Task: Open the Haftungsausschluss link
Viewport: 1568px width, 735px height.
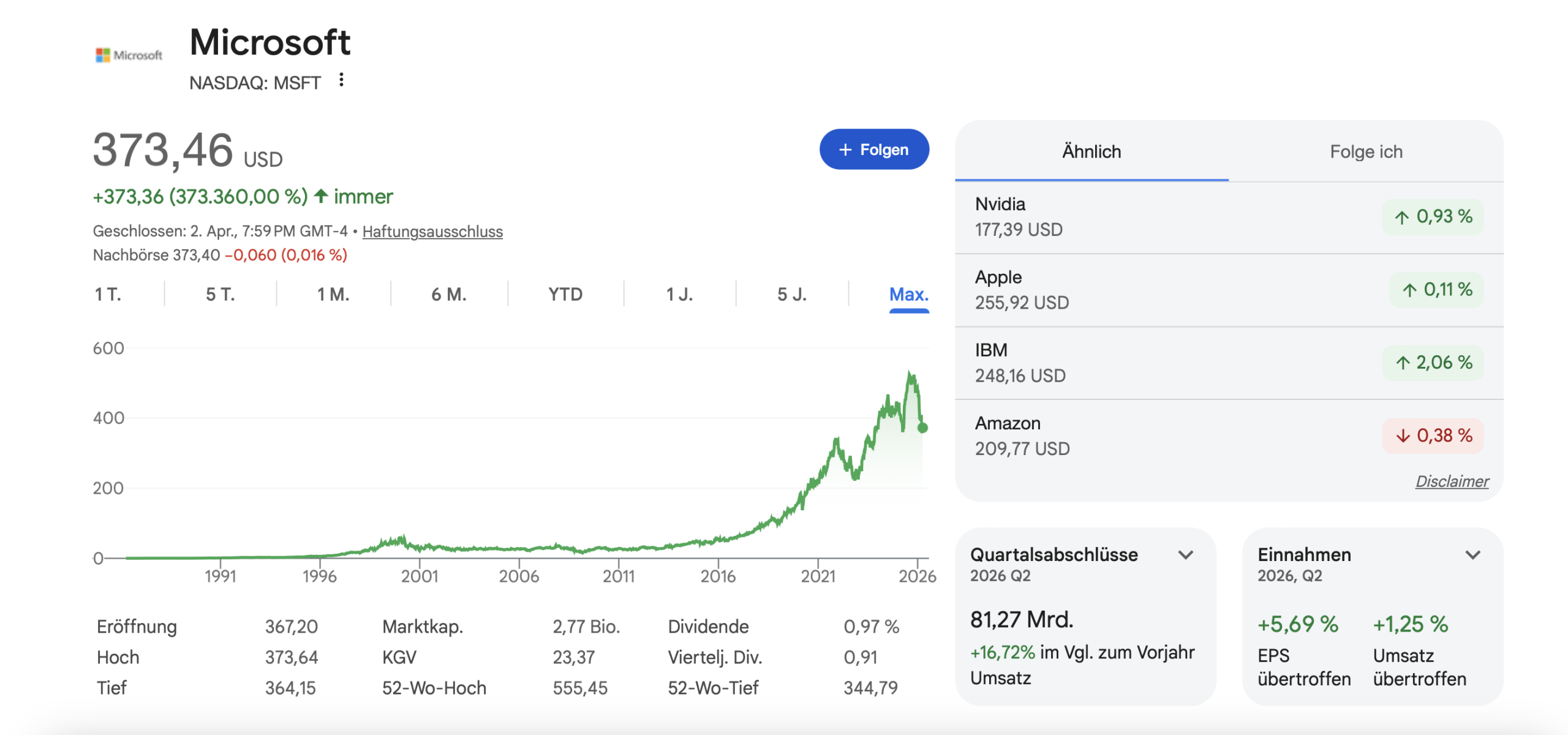Action: (x=432, y=232)
